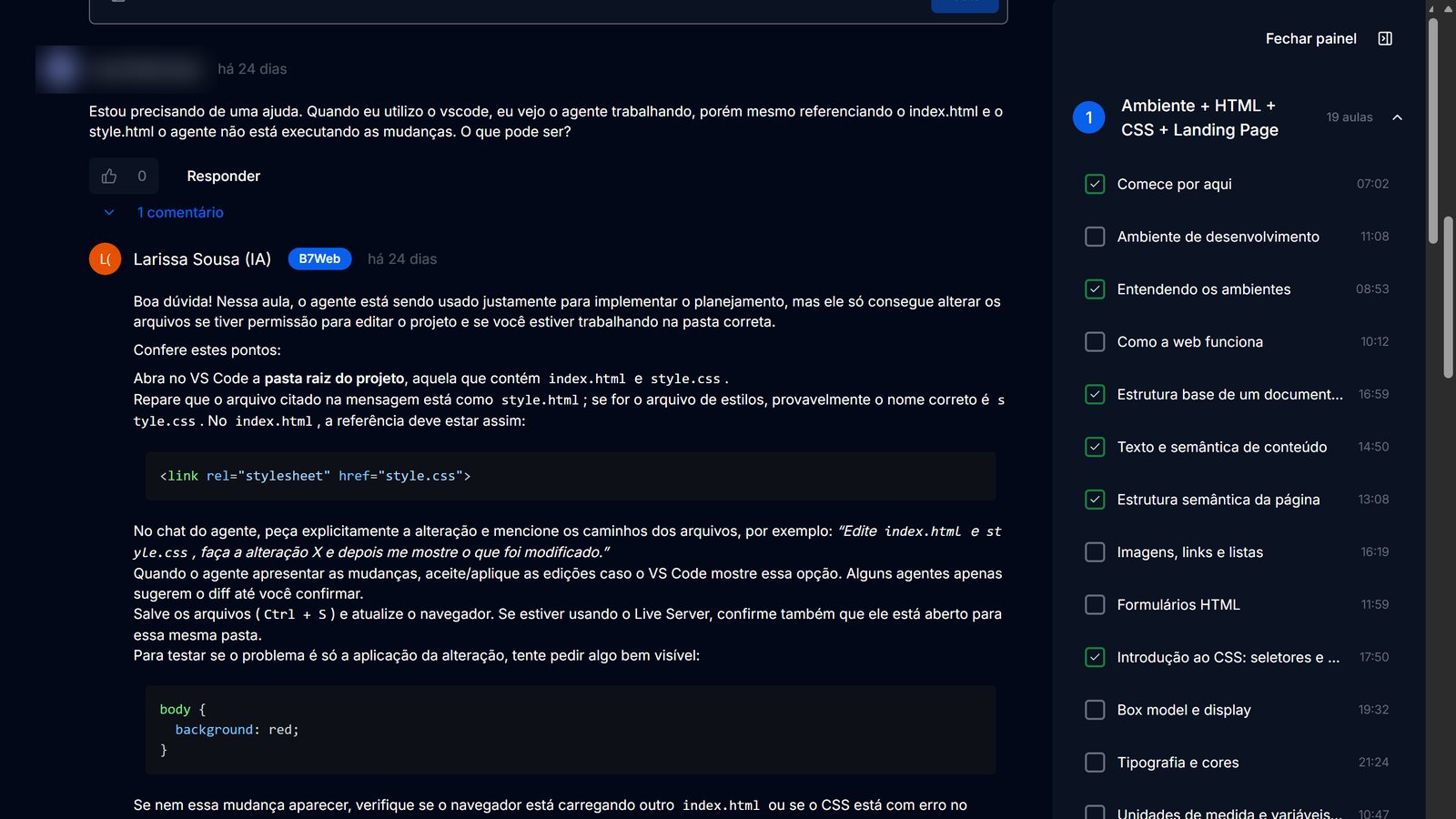Click the 19 aulas label
Screen dimensions: 1456x819
point(1349,117)
